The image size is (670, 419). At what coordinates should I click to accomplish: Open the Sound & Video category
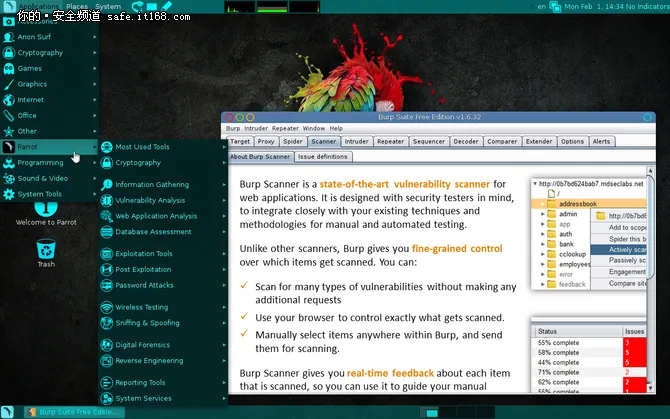49,178
